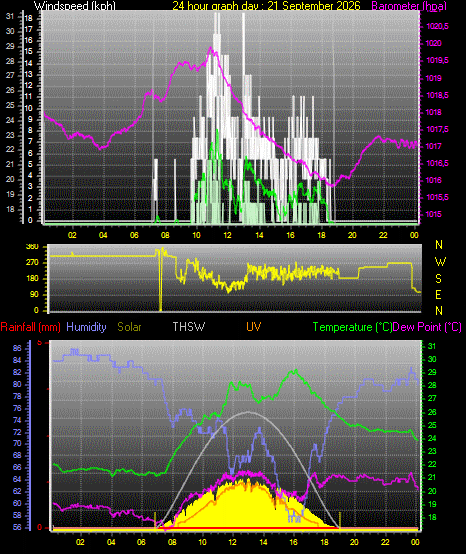
Task: Select the 'THSW' legend label
Action: 189,327
